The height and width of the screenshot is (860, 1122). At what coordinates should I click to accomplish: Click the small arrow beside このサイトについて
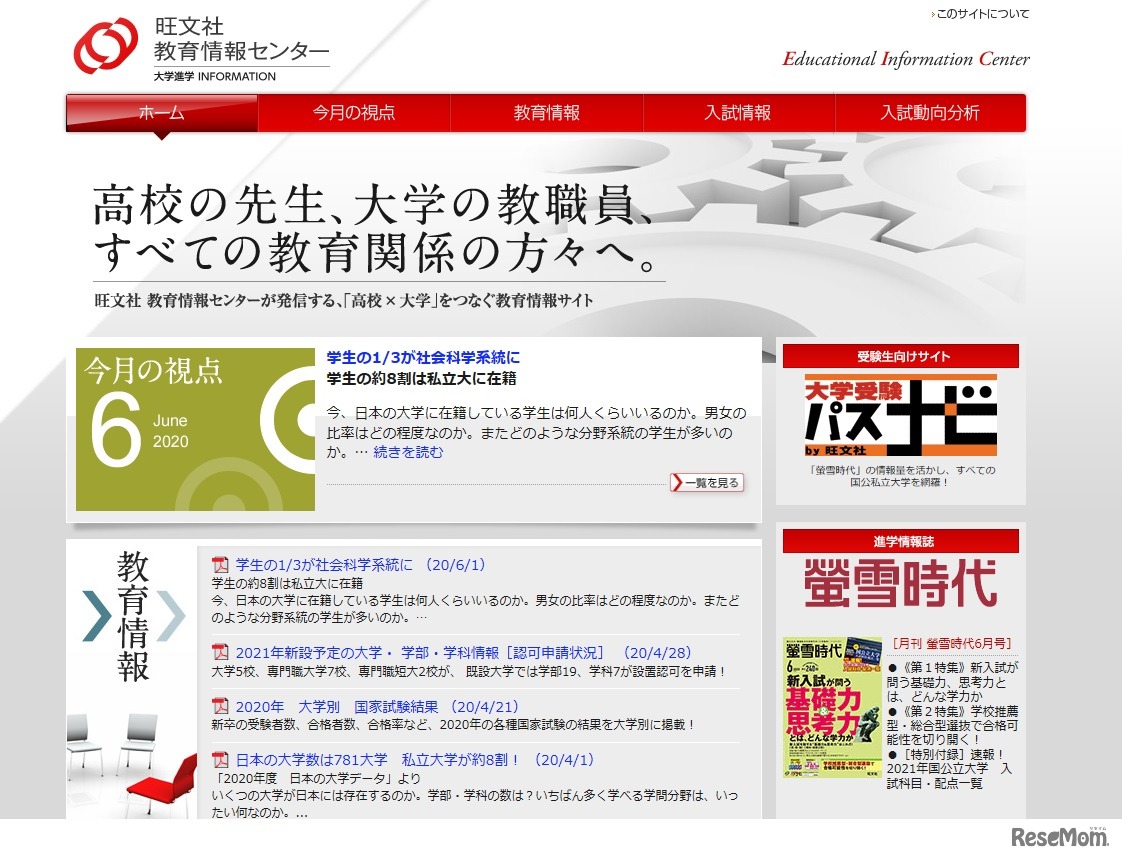tap(933, 14)
